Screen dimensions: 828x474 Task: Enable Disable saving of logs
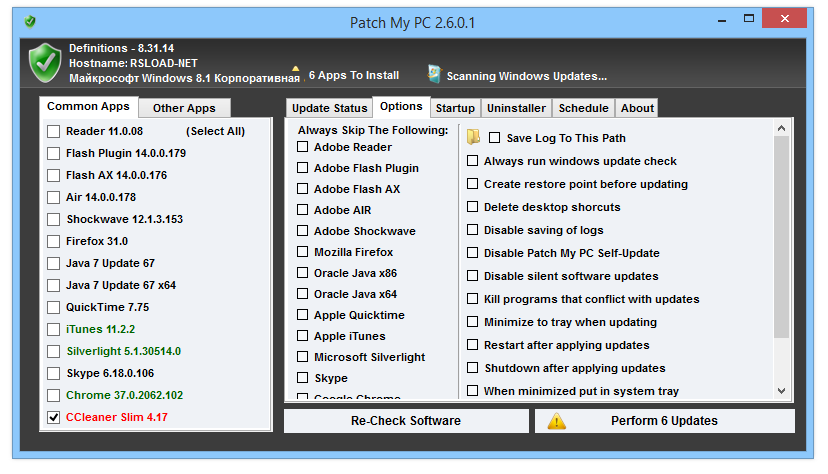point(473,230)
